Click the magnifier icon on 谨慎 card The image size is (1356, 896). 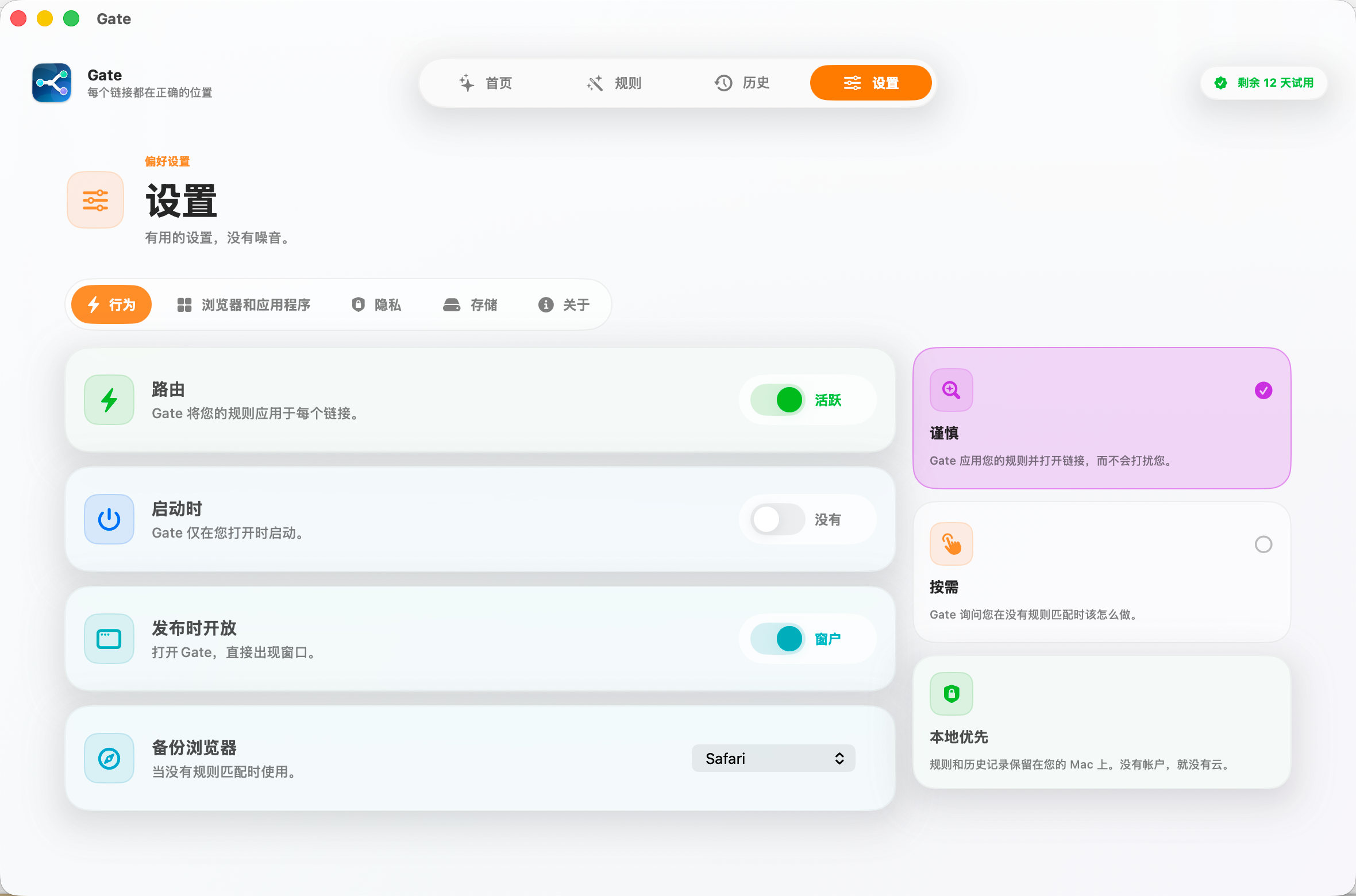pos(951,390)
